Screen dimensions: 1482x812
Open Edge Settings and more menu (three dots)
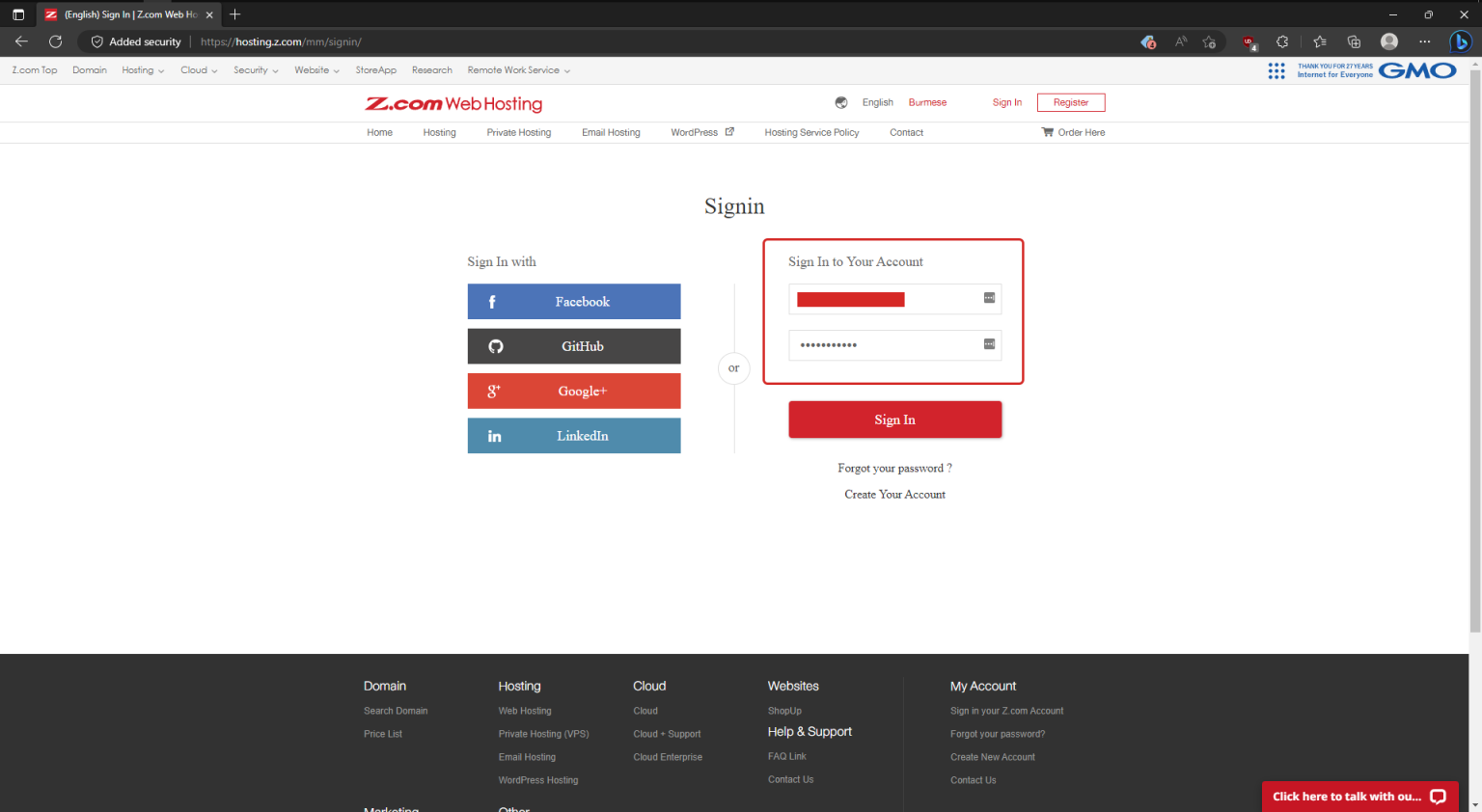point(1425,41)
